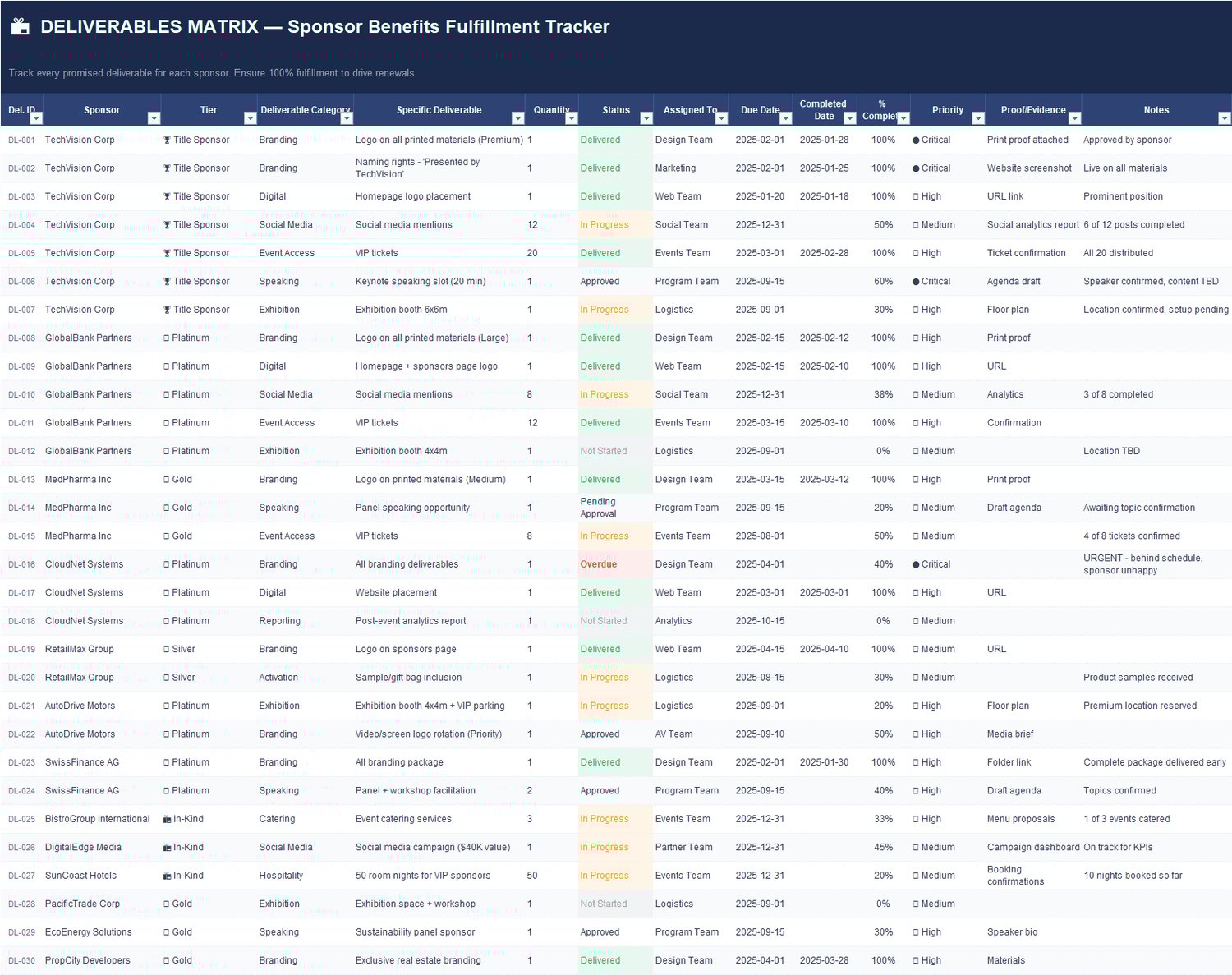Select the 'Overdue' status cell
Screen dimensions: 1232x975
(x=615, y=564)
